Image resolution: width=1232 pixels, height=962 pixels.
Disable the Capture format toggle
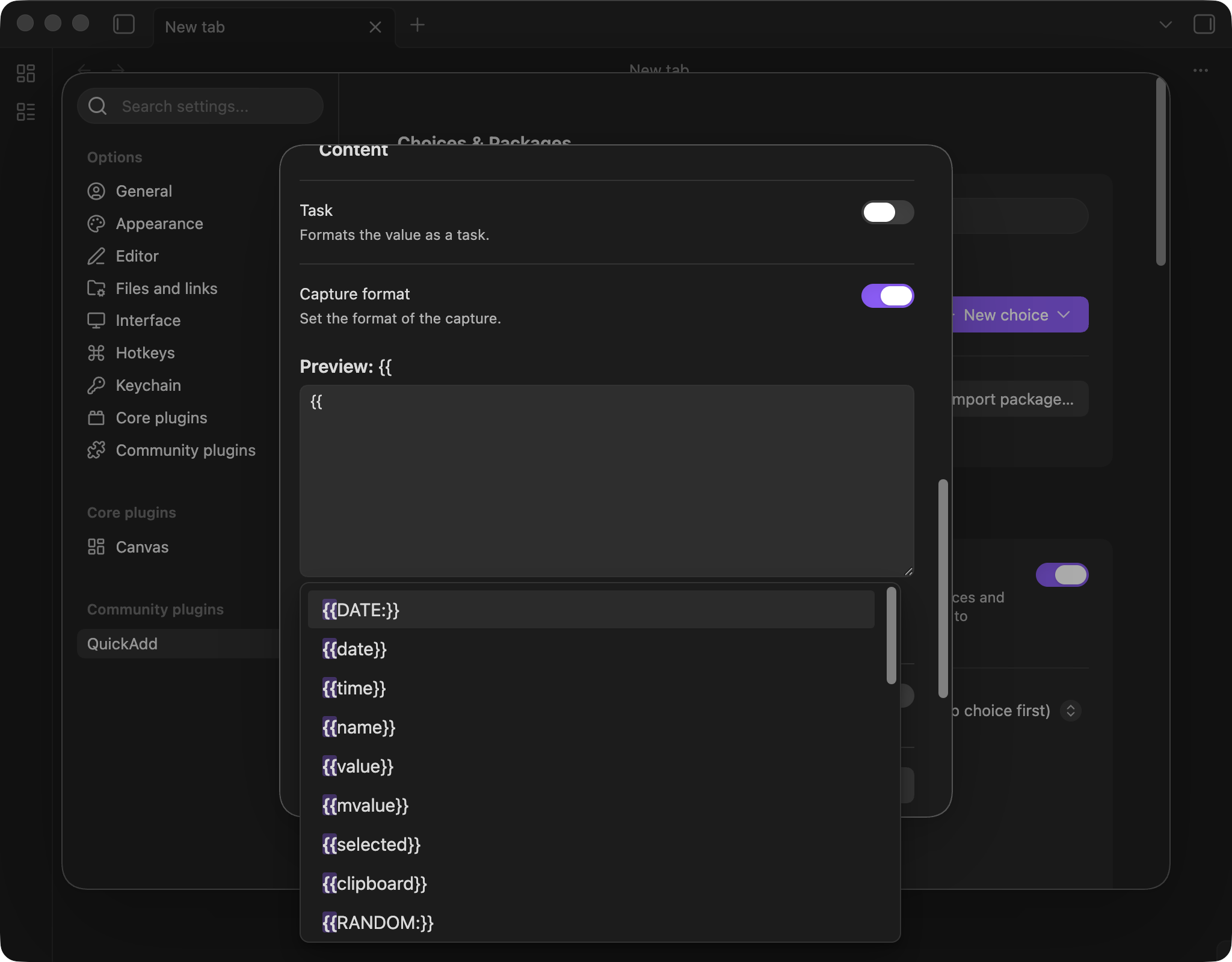coord(888,296)
